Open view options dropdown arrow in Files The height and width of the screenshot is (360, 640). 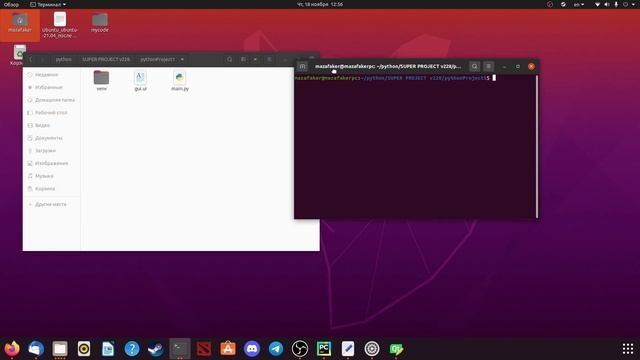(255, 59)
